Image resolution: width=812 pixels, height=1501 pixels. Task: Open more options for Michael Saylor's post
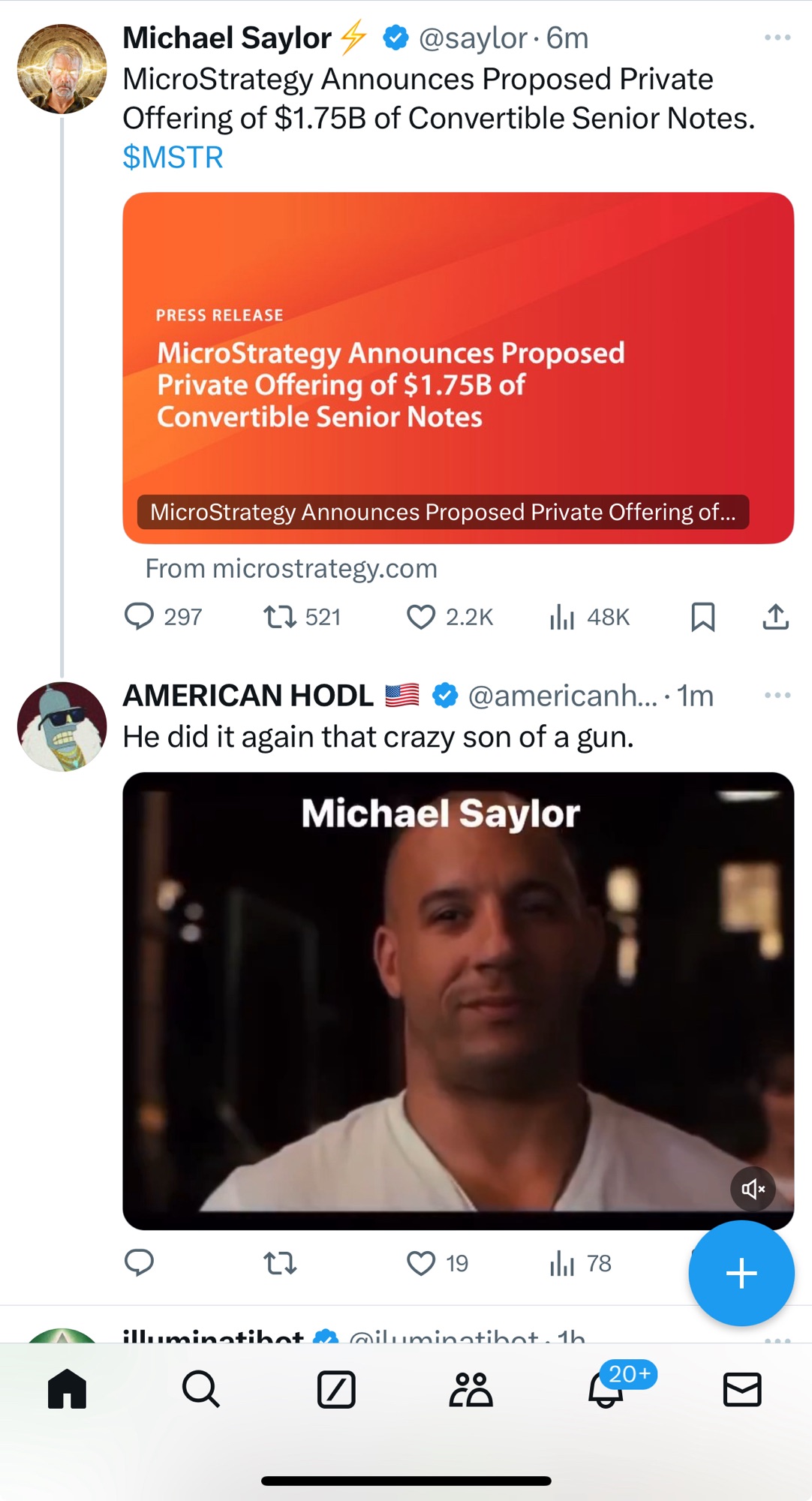tap(777, 38)
